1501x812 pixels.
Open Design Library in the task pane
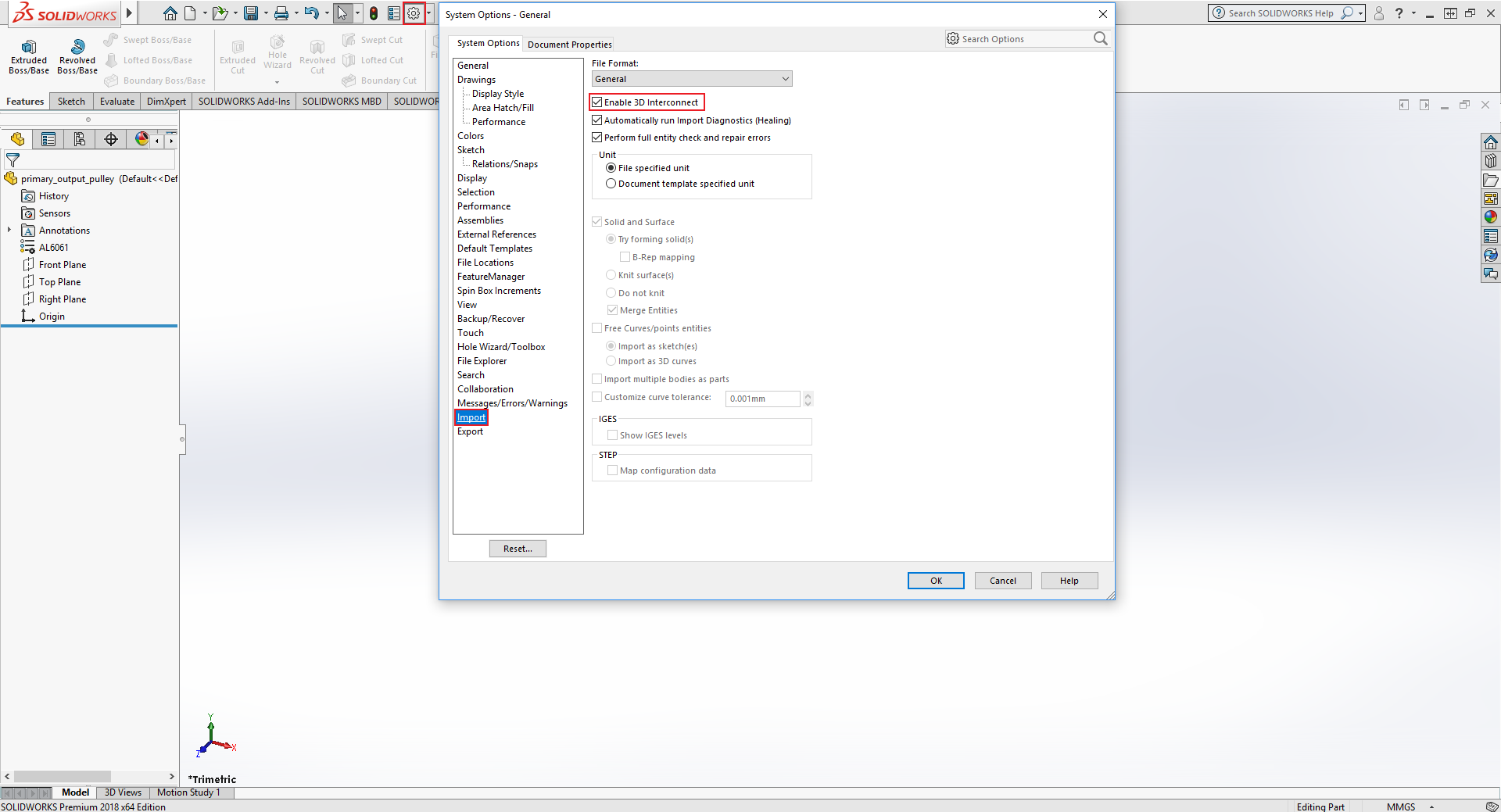point(1491,161)
